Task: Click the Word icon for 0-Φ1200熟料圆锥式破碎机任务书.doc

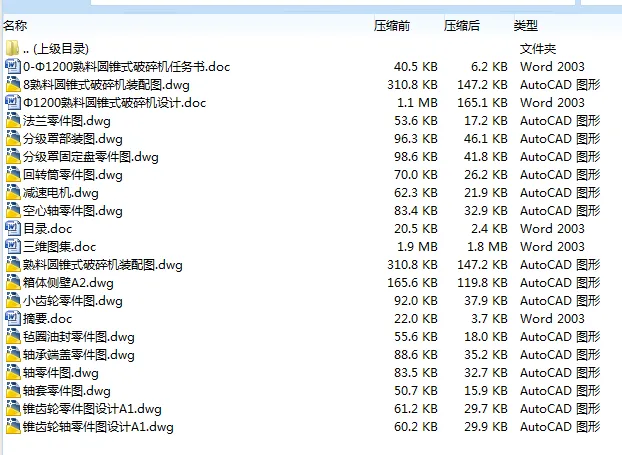Action: (13, 66)
